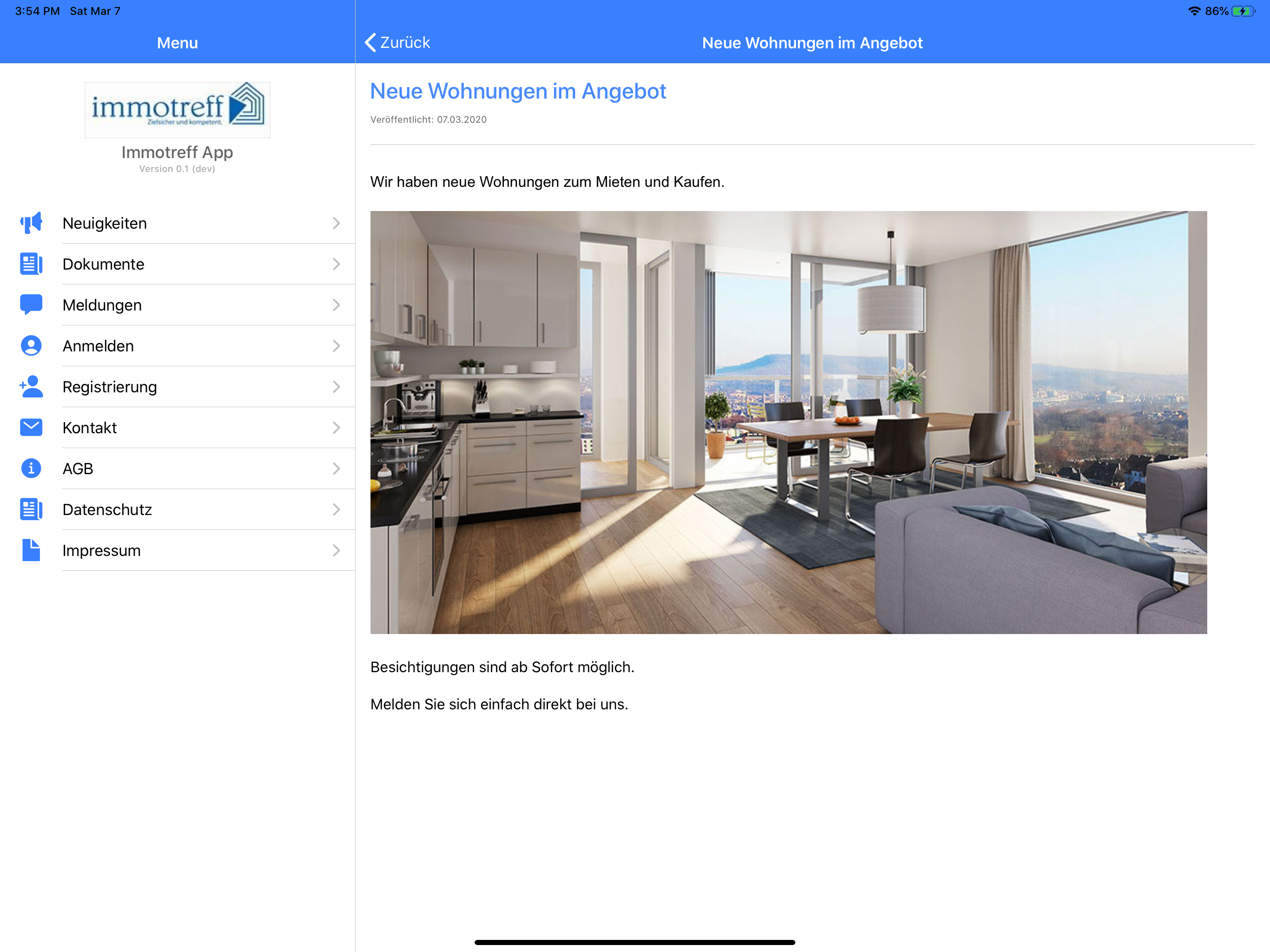Click 'Wir haben neue Wohnungen' paragraph

547,182
